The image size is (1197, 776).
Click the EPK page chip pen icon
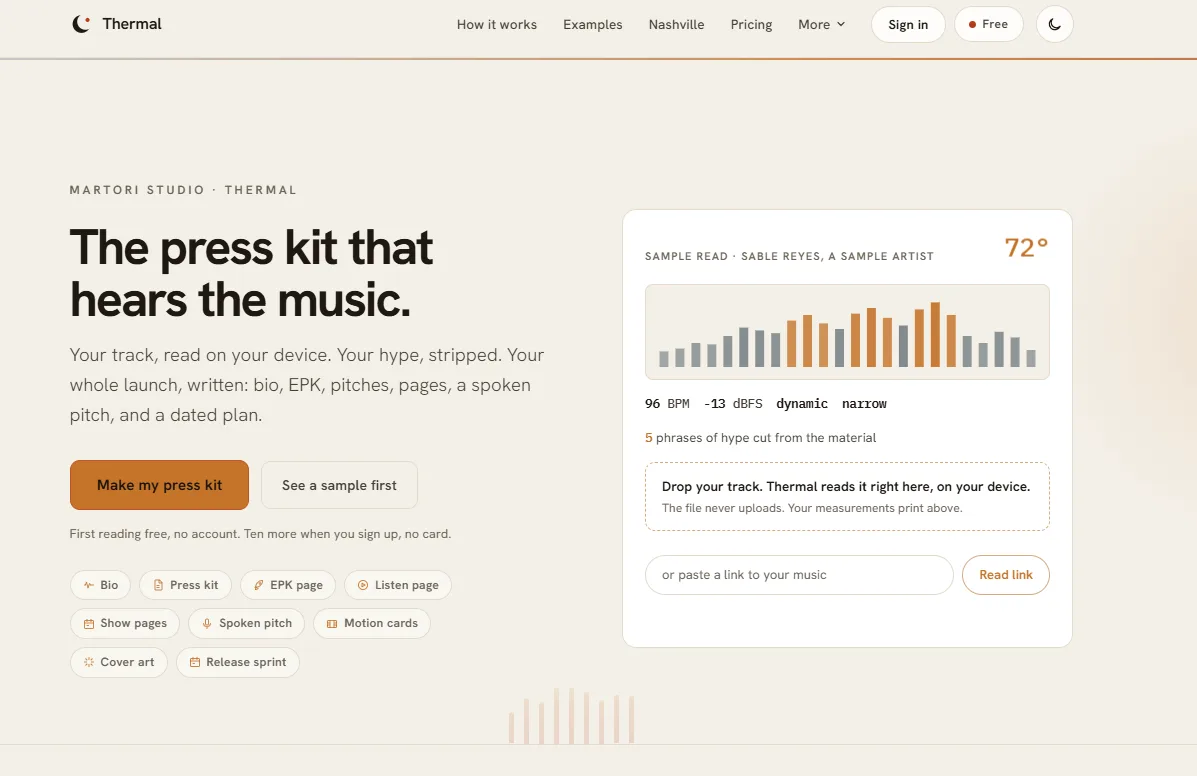click(259, 585)
